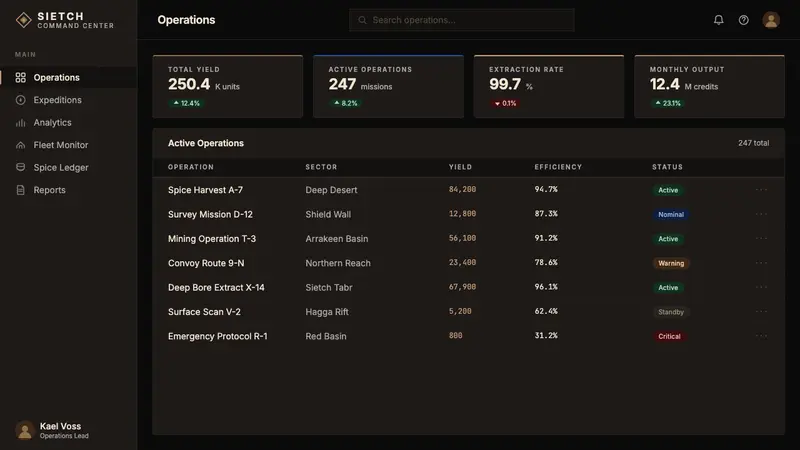The image size is (800, 450).
Task: Open notifications bell icon
Action: click(718, 20)
